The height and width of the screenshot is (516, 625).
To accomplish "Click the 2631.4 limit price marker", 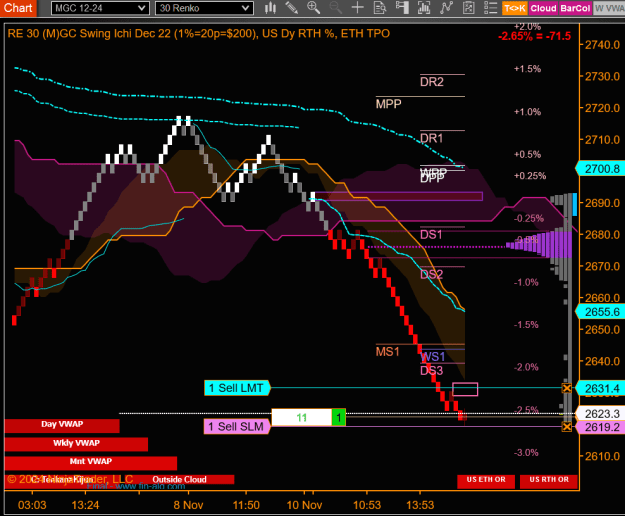I will click(601, 388).
